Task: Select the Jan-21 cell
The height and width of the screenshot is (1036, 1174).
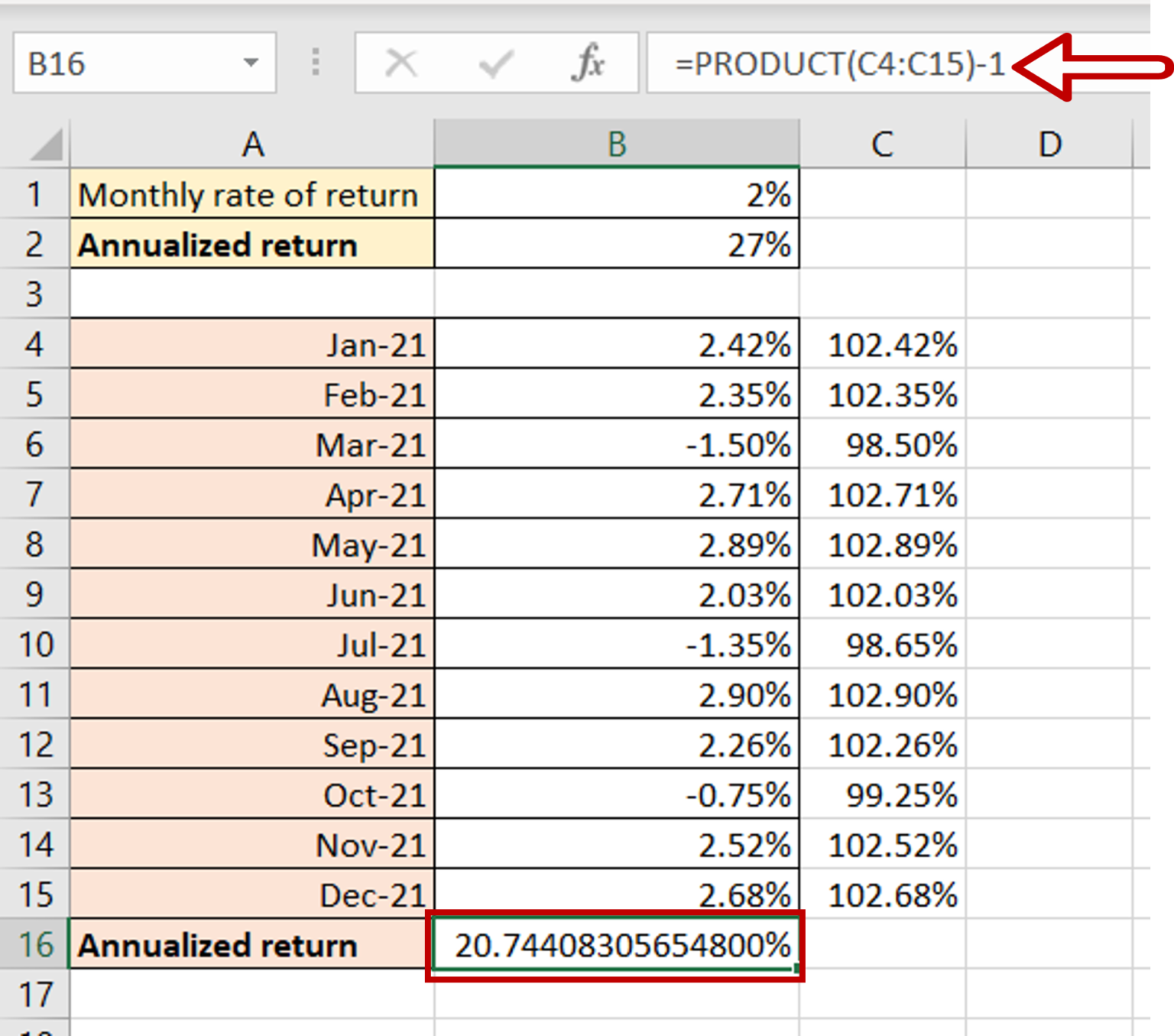Action: 252,345
